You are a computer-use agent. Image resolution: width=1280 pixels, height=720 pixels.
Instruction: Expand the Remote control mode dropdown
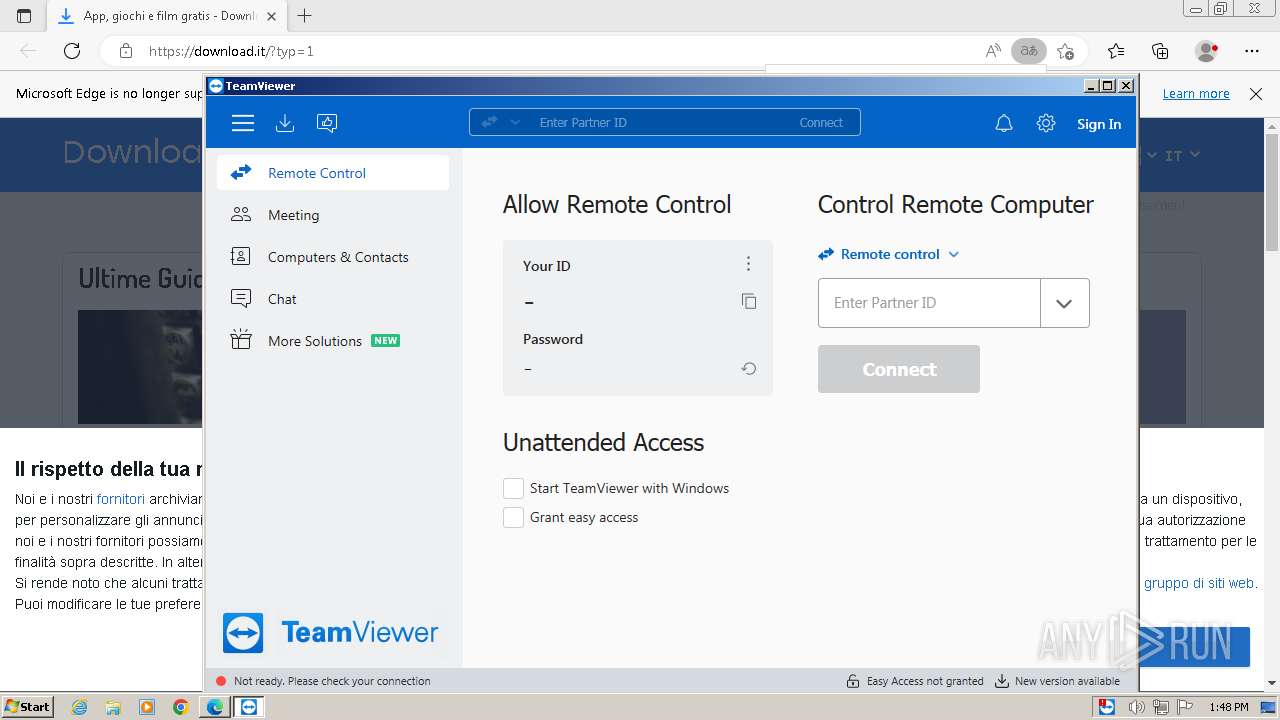pos(889,254)
